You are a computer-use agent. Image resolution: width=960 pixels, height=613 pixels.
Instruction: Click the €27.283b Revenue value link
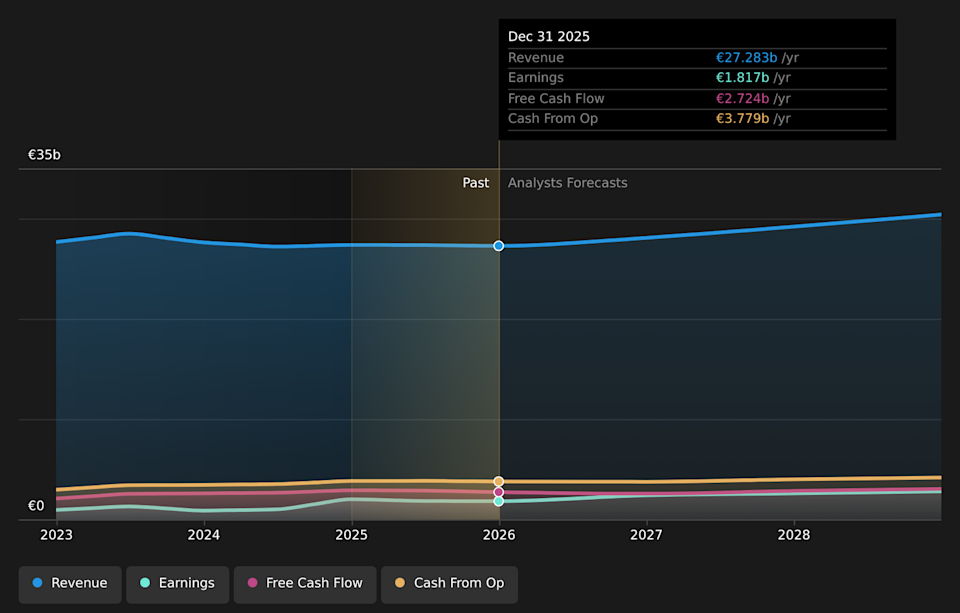[747, 57]
